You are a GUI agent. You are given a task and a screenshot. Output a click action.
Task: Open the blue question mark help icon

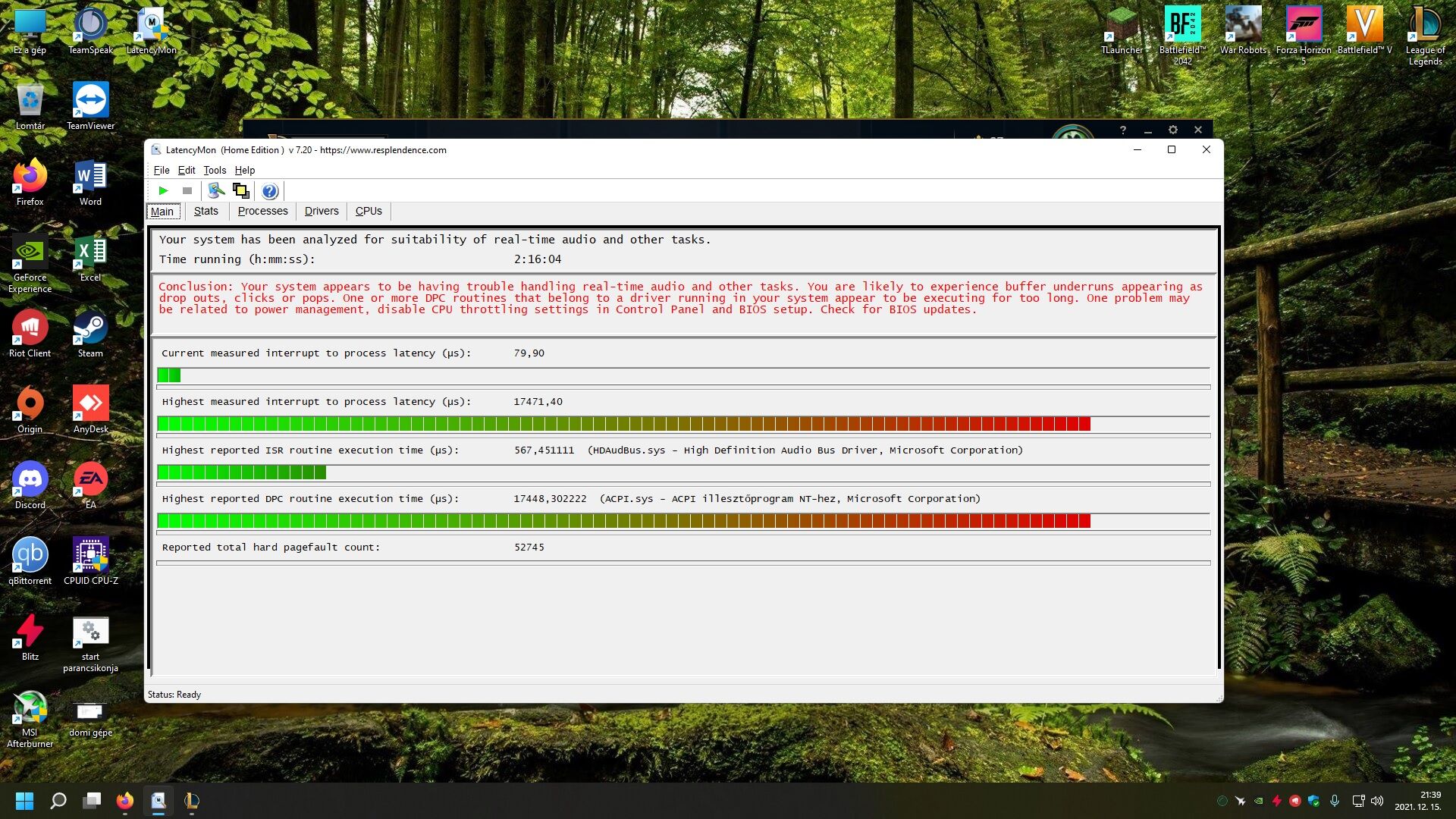269,191
